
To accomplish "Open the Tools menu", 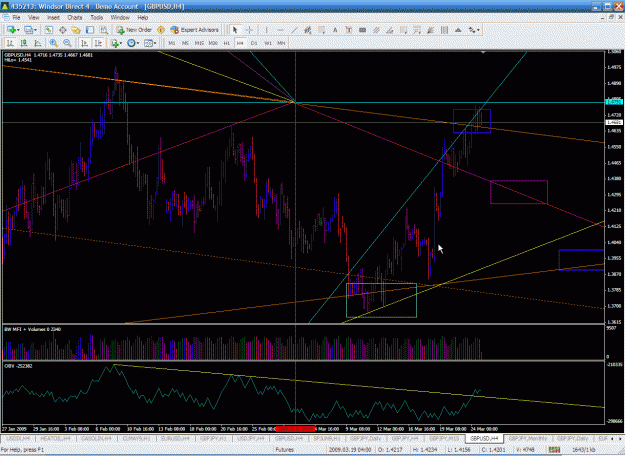I will pos(96,18).
